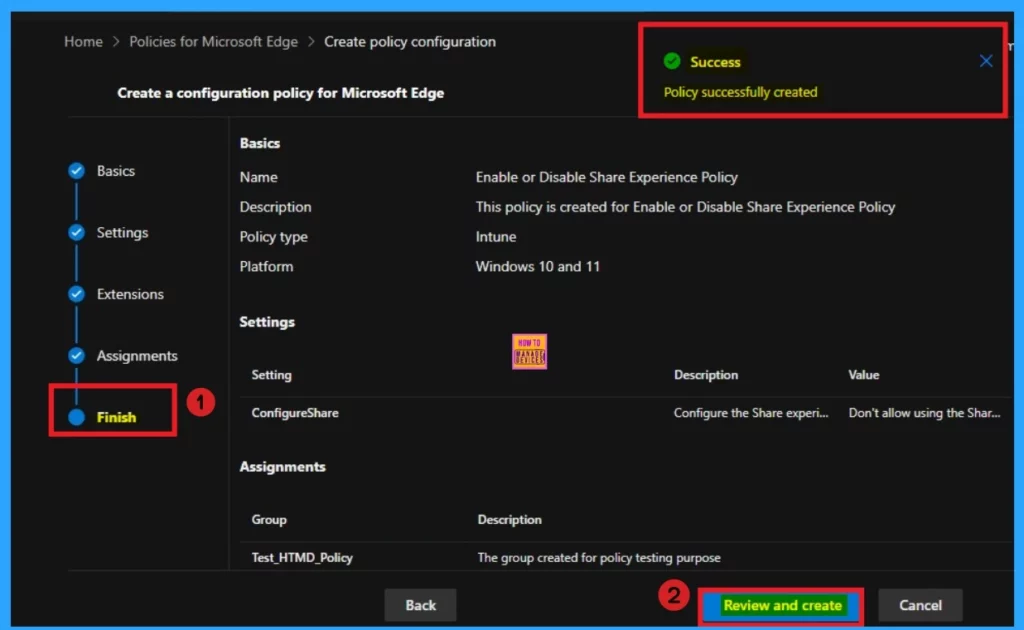Click the 'Windows 10 and 11' platform value
This screenshot has width=1024, height=630.
point(537,266)
